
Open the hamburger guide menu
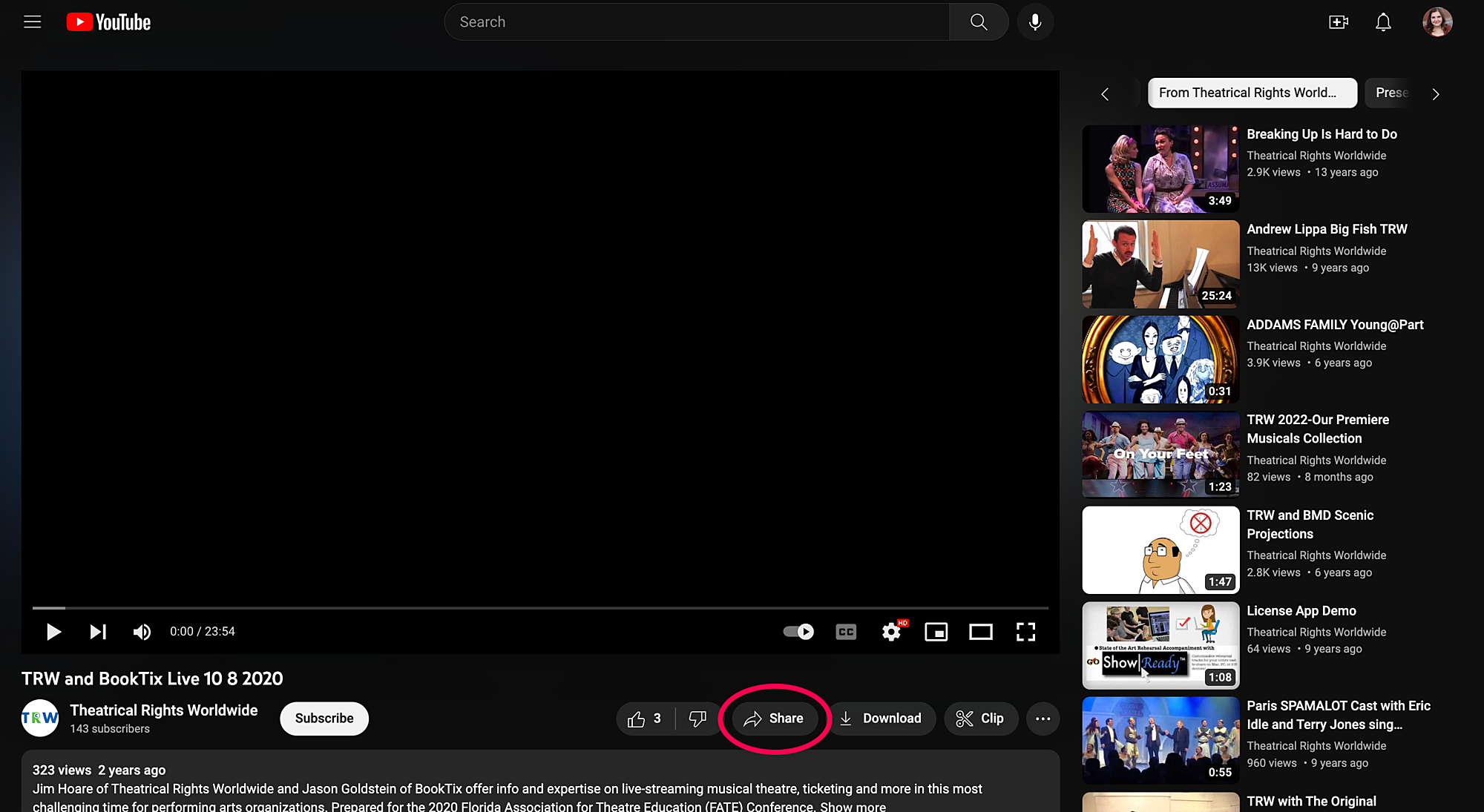33,22
